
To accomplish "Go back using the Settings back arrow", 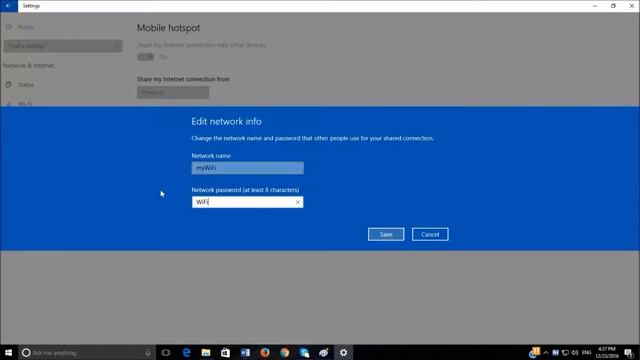I will 9,6.
